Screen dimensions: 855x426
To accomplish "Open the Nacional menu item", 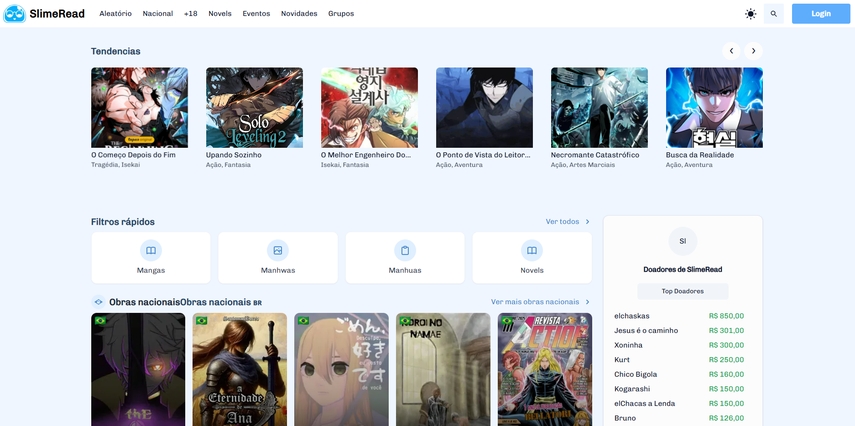I will click(158, 14).
